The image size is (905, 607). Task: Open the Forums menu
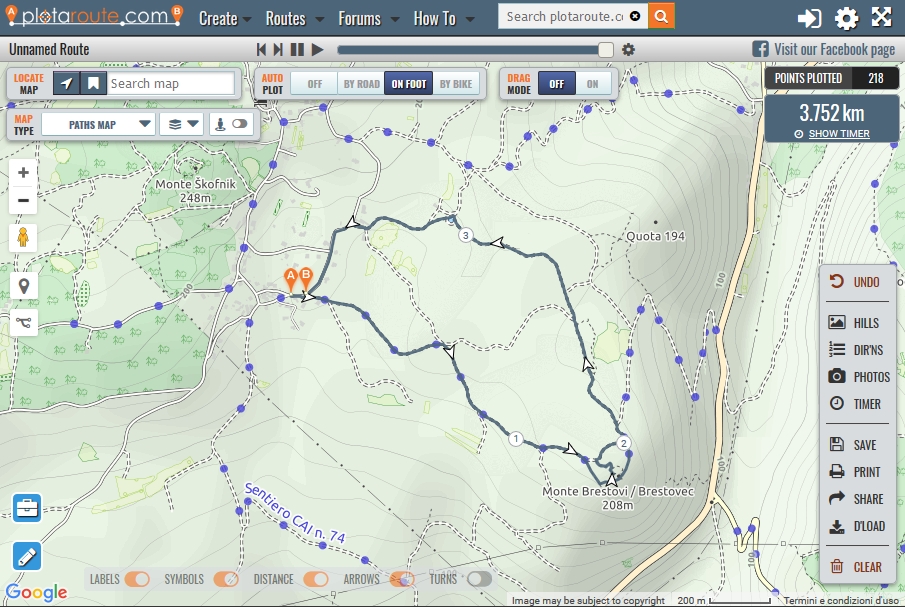[361, 18]
